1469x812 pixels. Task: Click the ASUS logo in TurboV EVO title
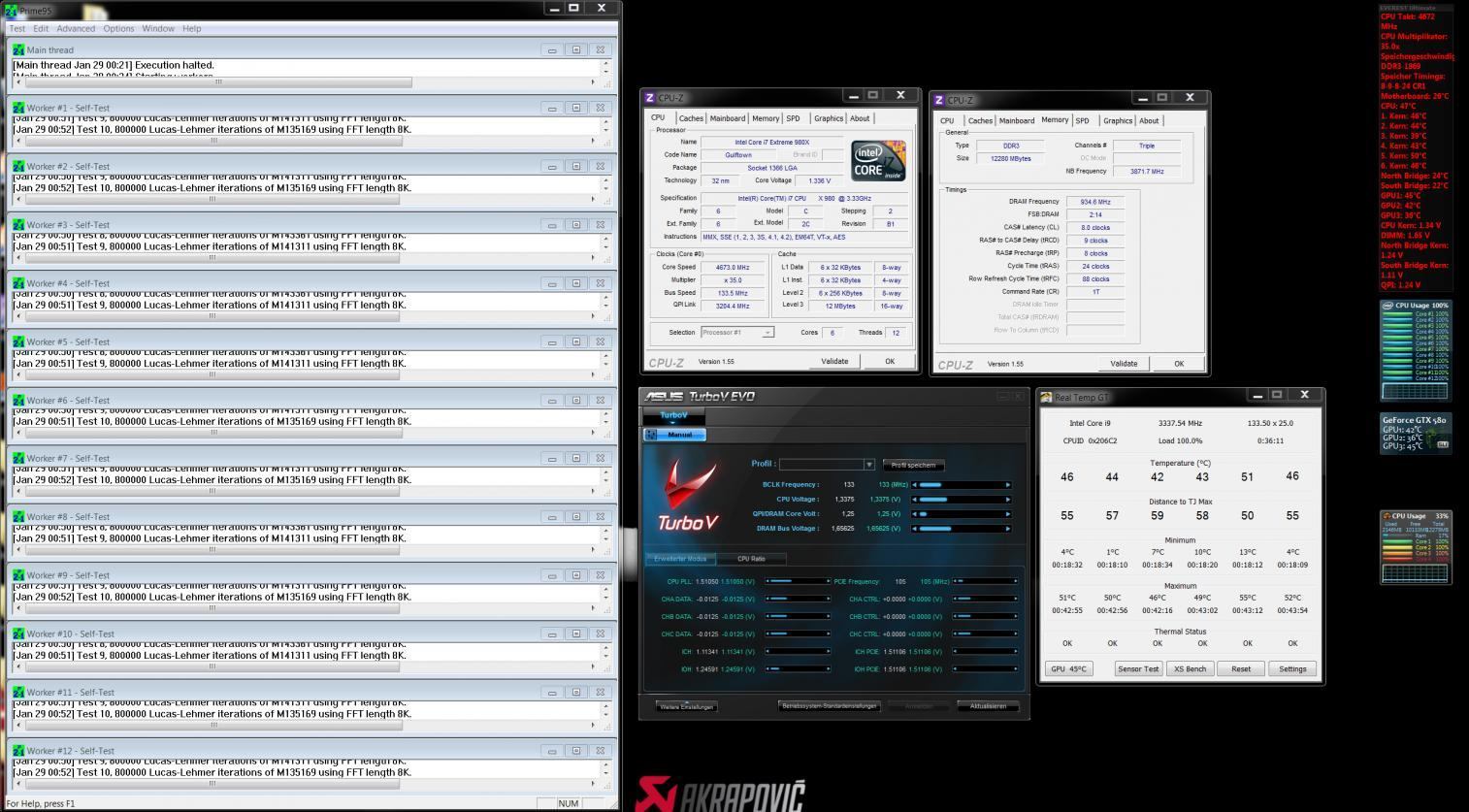[664, 397]
